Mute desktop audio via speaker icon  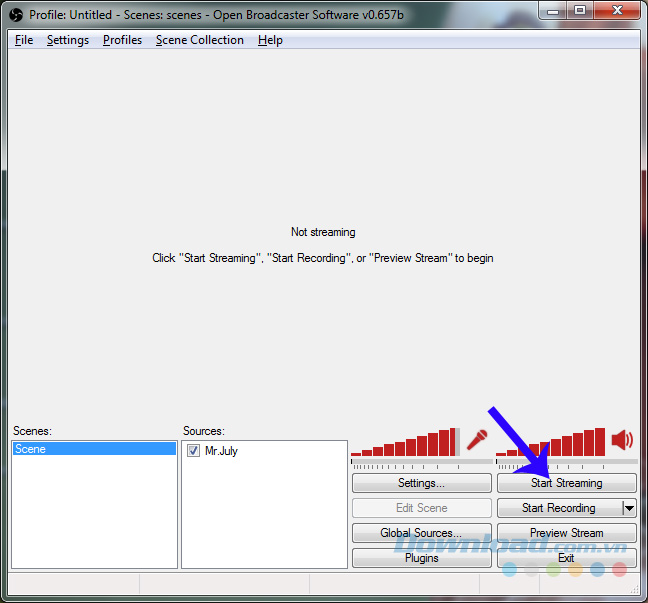(622, 439)
